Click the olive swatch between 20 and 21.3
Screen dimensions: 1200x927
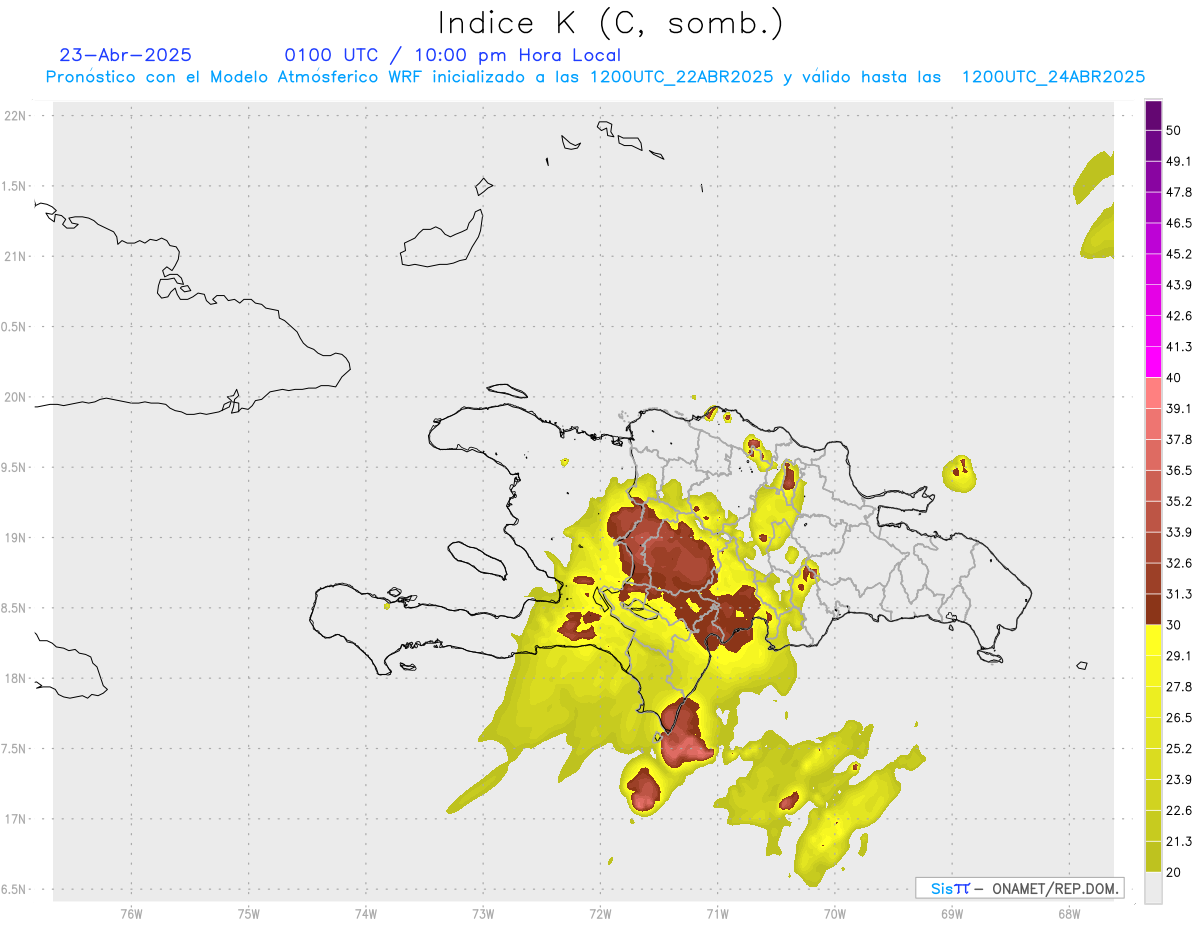pos(1153,856)
